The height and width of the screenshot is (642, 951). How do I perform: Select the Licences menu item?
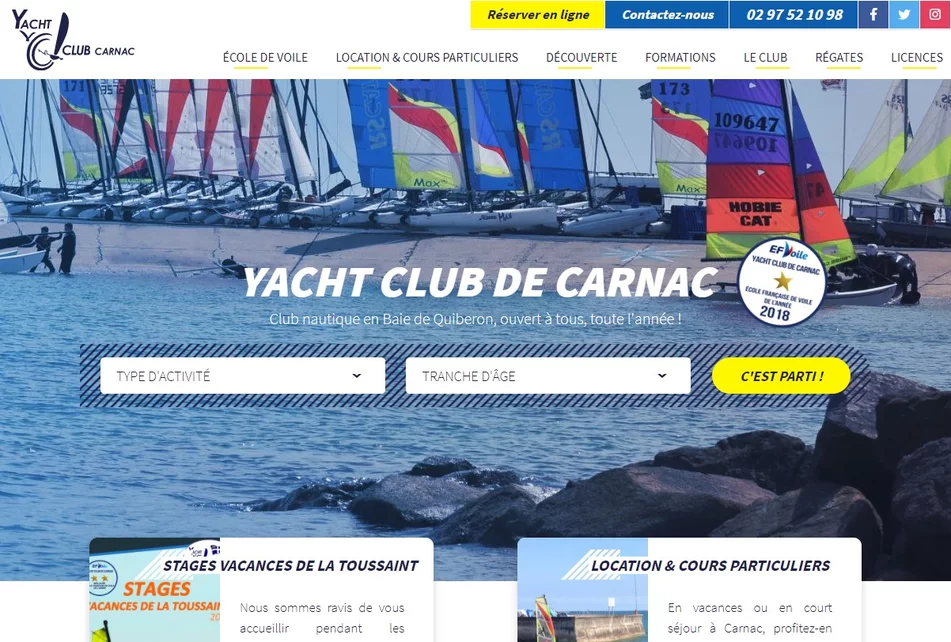pos(916,58)
